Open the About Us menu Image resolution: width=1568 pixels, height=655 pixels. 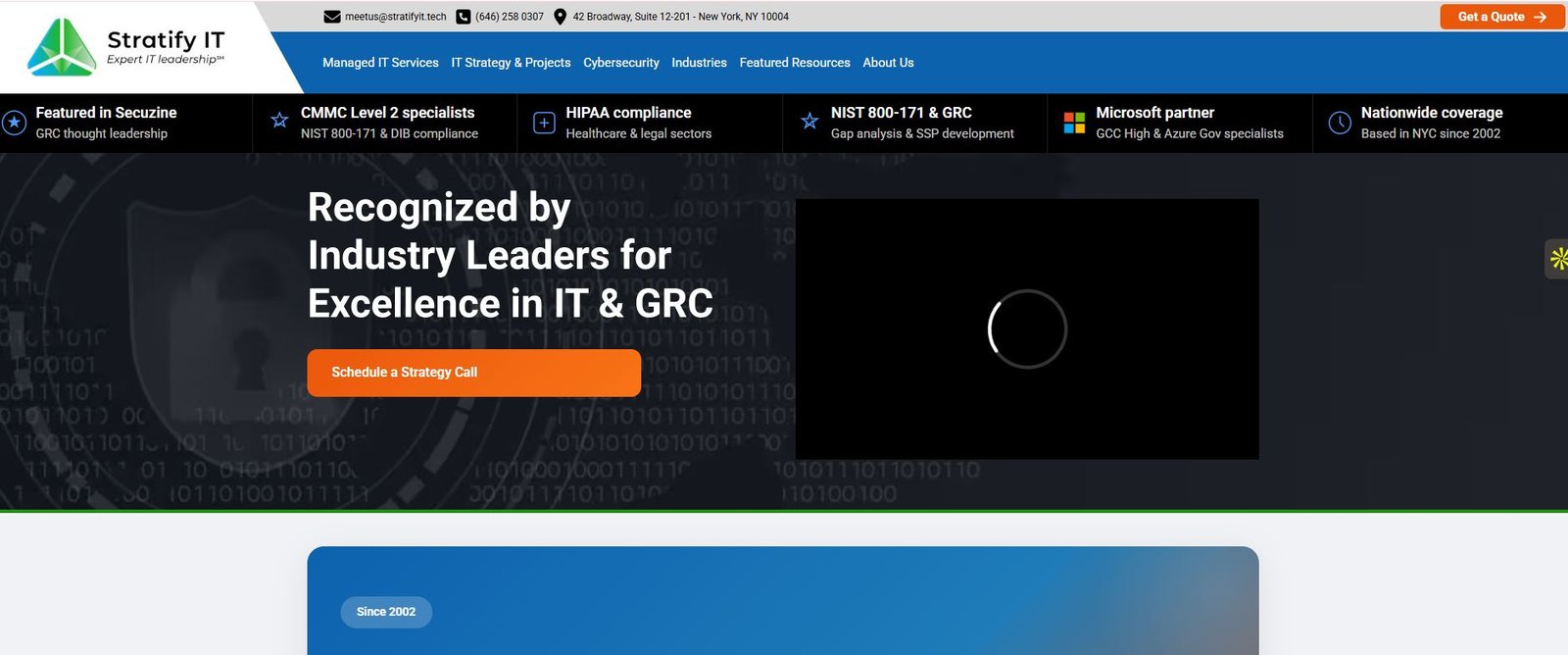pos(888,63)
